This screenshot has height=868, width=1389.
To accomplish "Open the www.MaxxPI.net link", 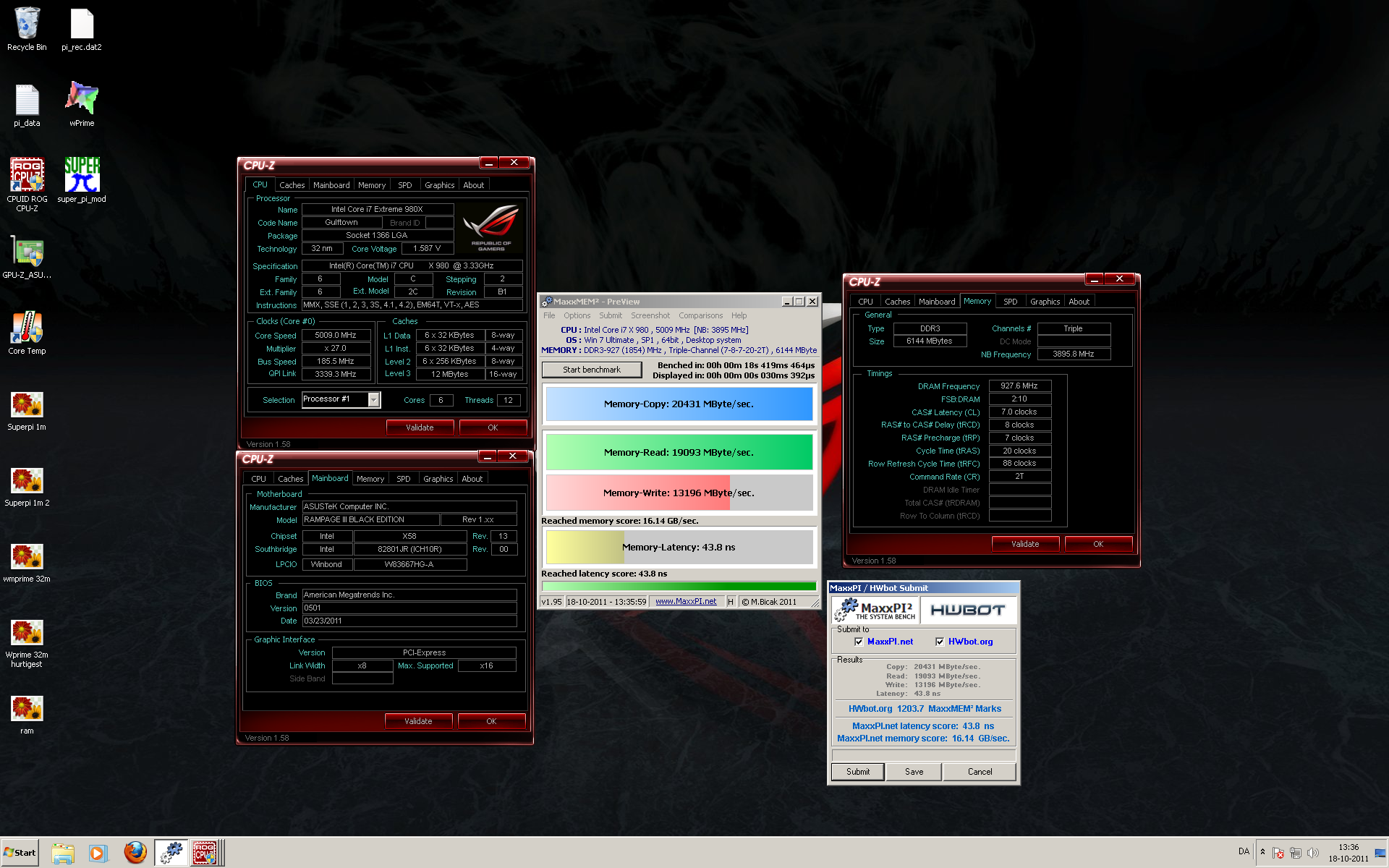I will click(x=686, y=602).
